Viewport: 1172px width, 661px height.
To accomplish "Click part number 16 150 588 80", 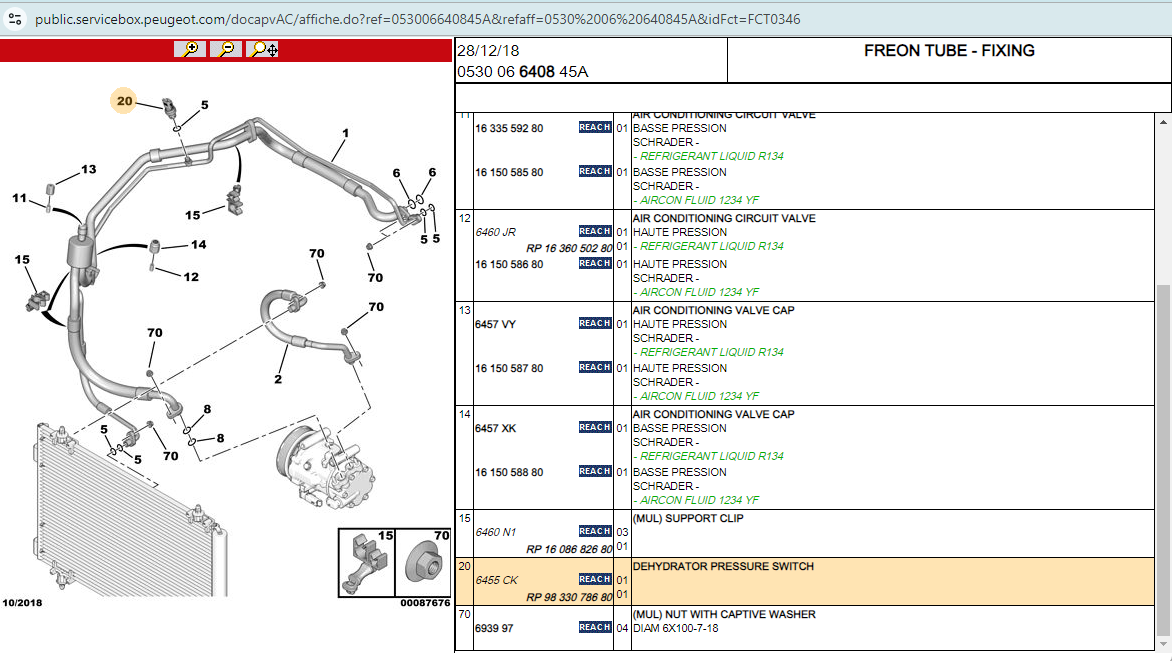I will (x=509, y=473).
